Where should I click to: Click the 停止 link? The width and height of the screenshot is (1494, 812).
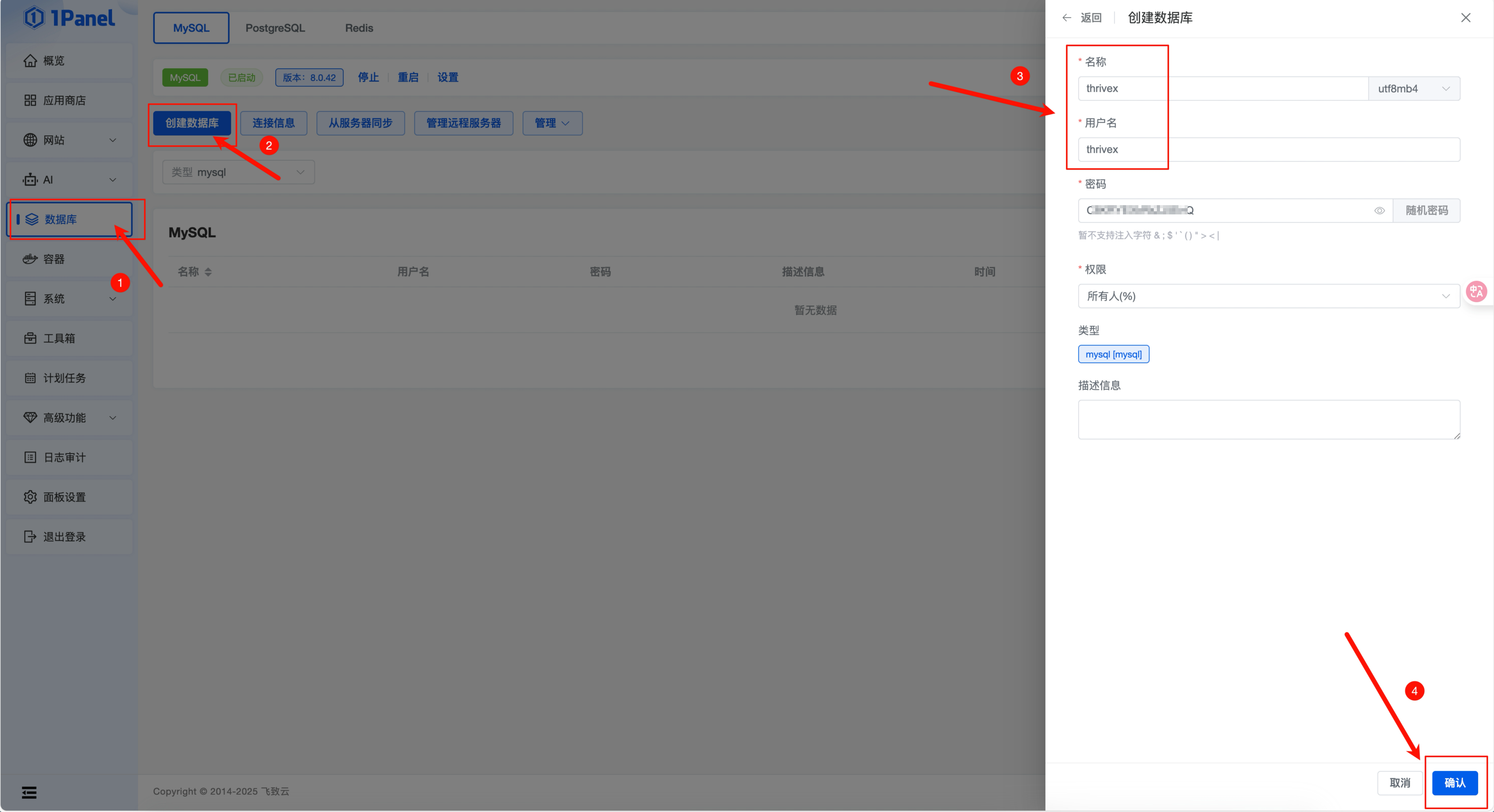click(x=368, y=77)
